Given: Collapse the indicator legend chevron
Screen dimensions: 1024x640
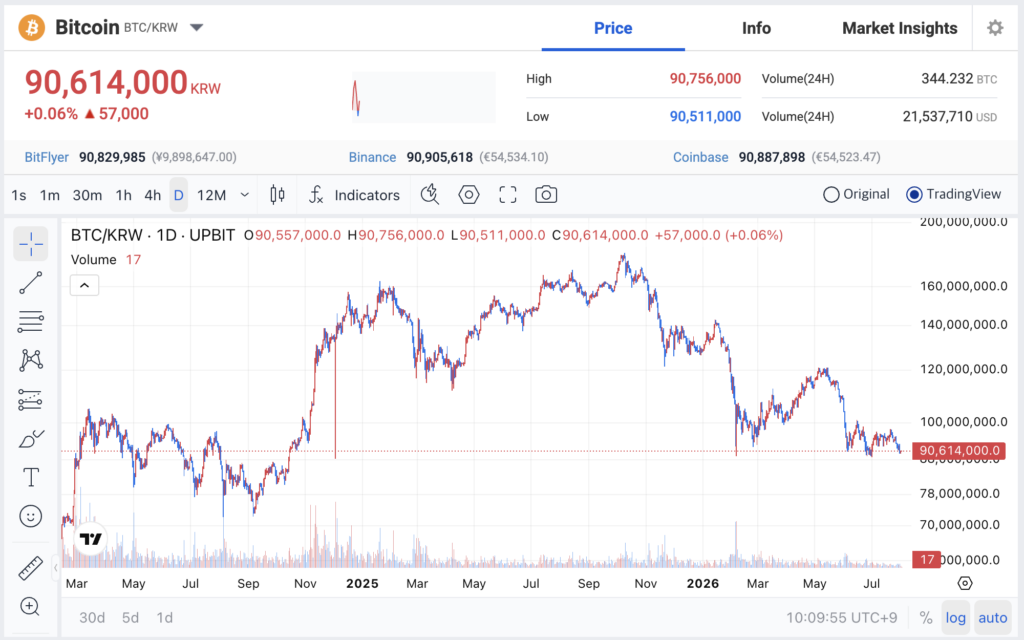Looking at the screenshot, I should [84, 285].
